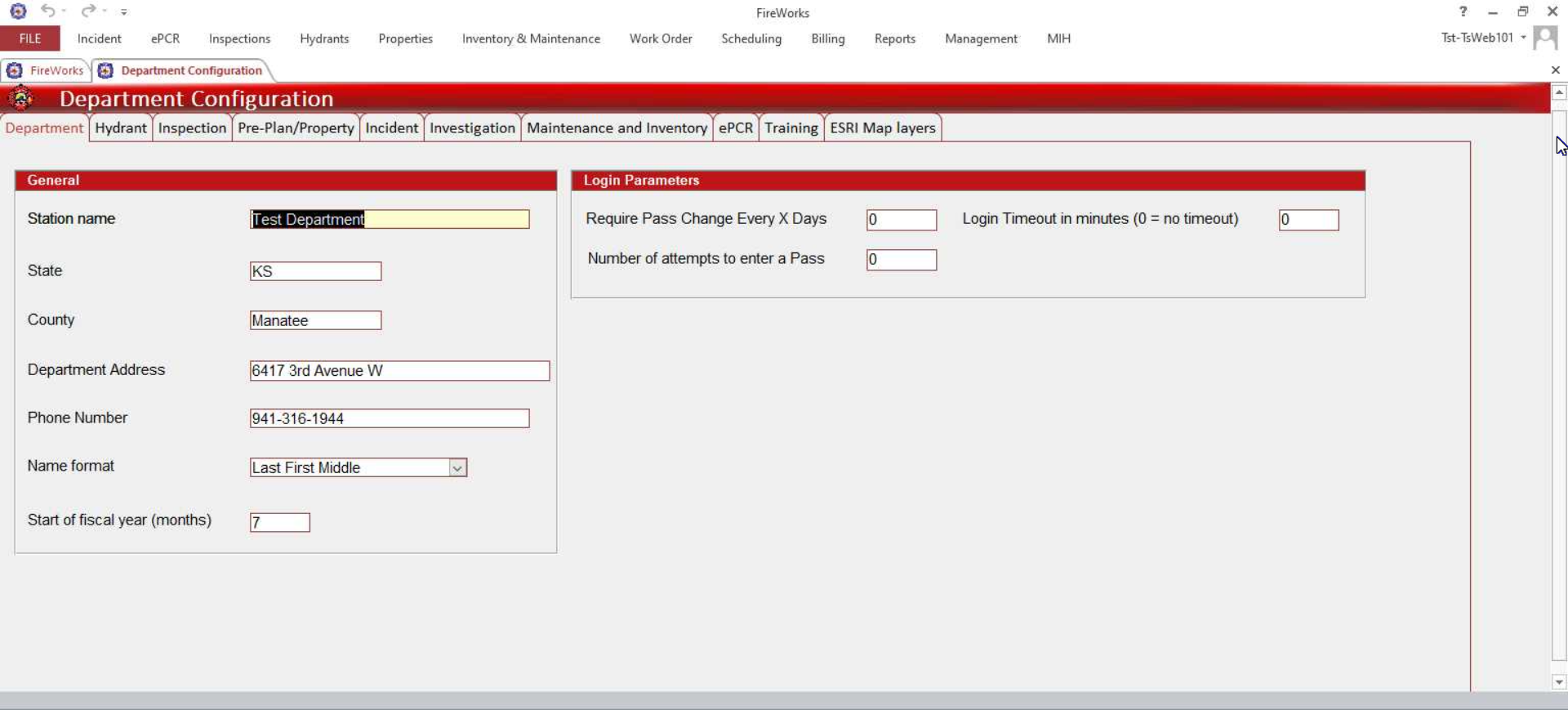Click the user profile avatar icon
This screenshot has height=710, width=1568.
(1545, 38)
